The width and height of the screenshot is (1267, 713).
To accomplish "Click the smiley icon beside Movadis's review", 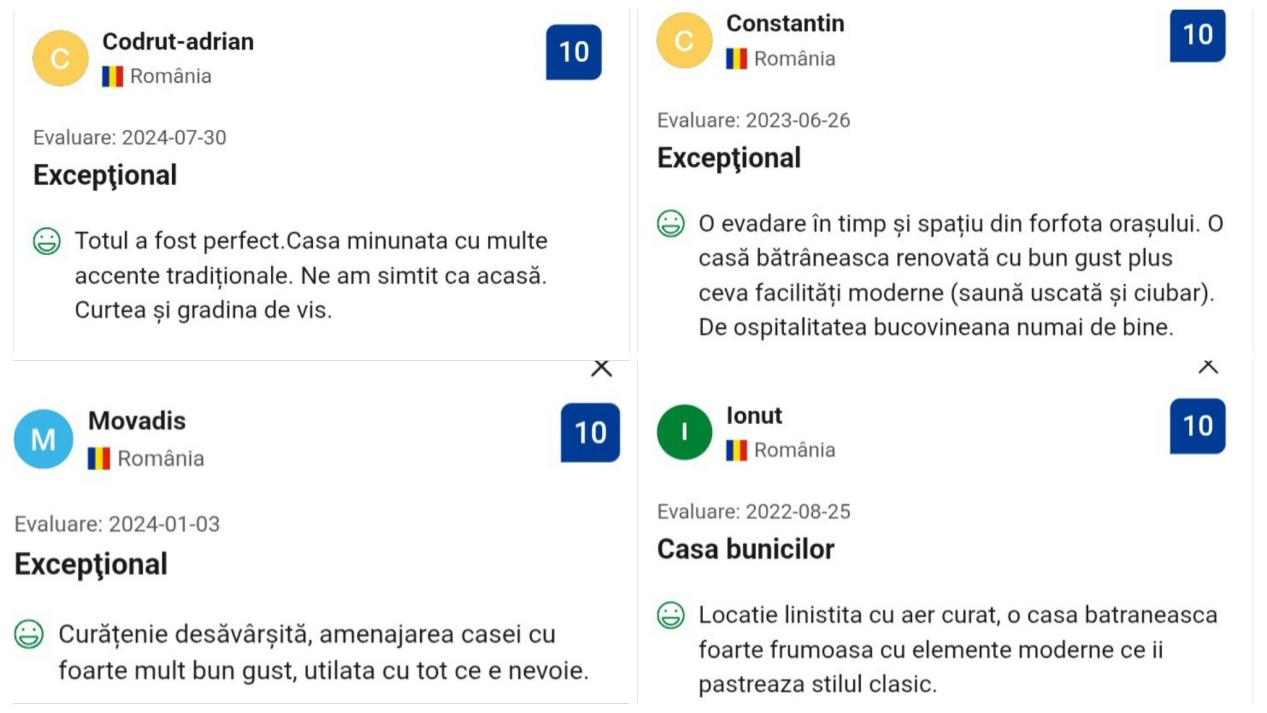I will (29, 634).
